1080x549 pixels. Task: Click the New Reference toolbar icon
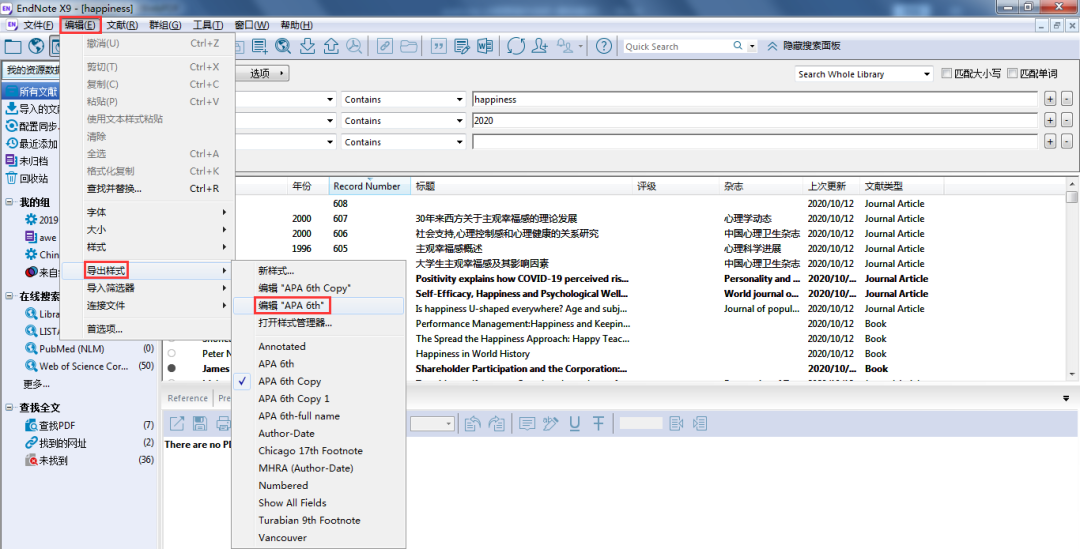click(260, 46)
